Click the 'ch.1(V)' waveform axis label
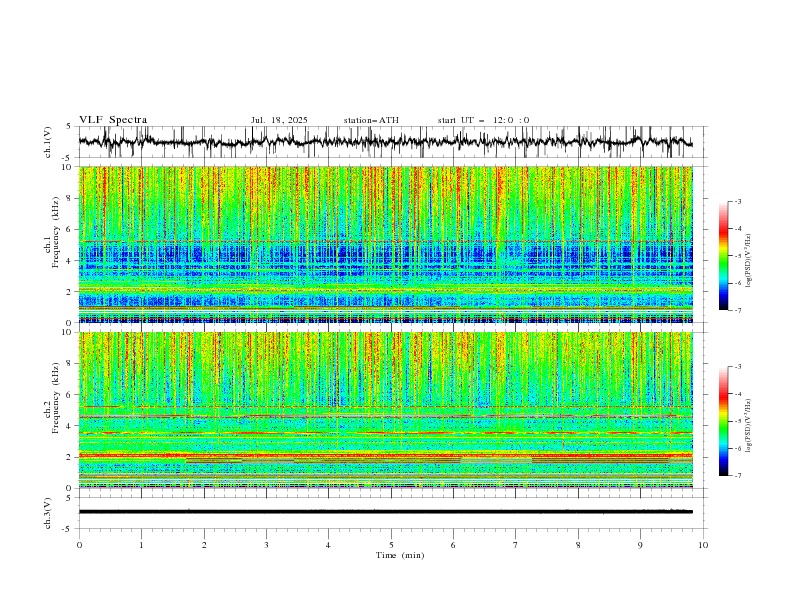792x612 pixels. 48,142
